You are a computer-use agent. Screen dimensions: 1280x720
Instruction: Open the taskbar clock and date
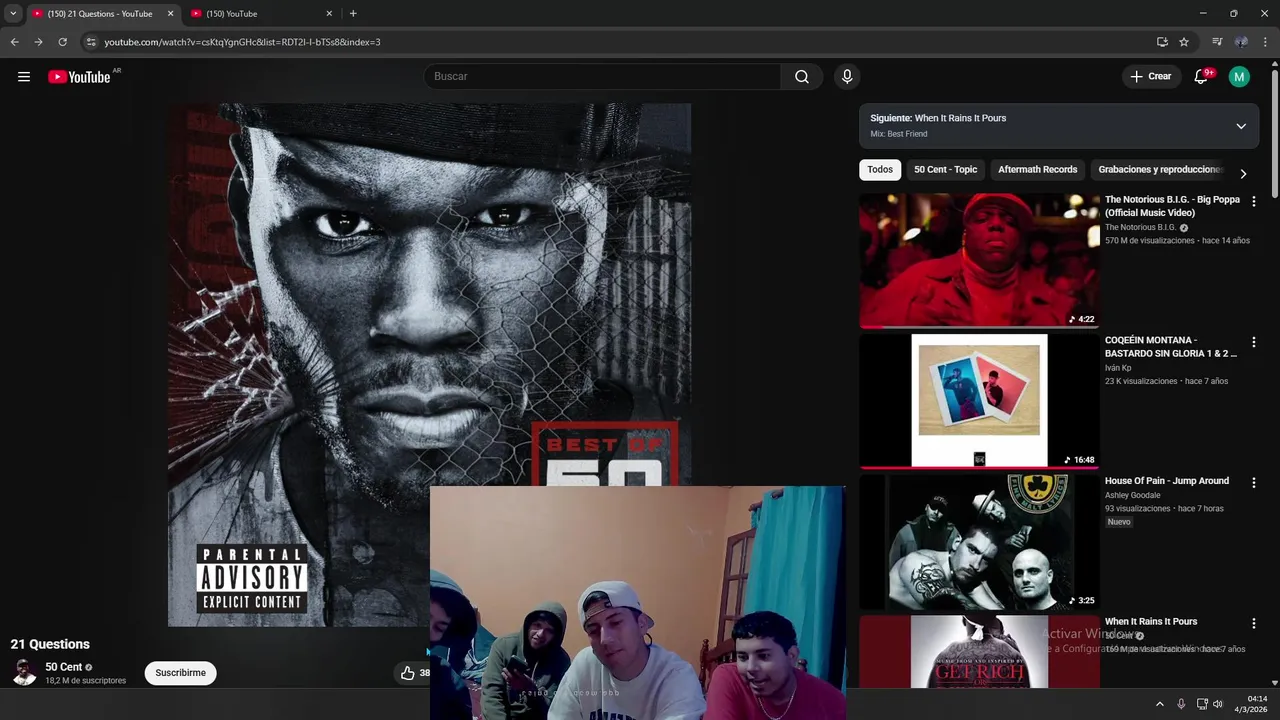pos(1251,704)
